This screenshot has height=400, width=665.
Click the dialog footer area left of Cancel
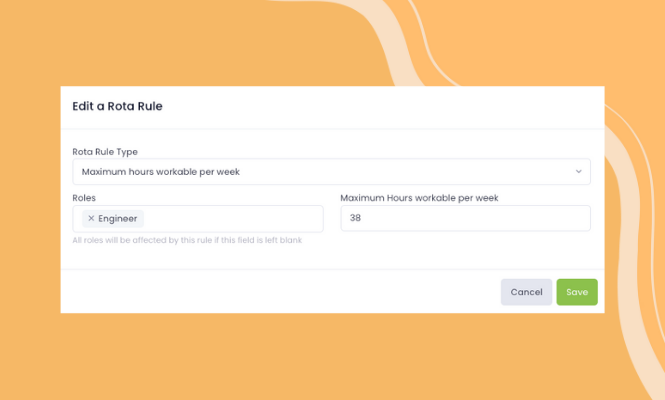280,292
